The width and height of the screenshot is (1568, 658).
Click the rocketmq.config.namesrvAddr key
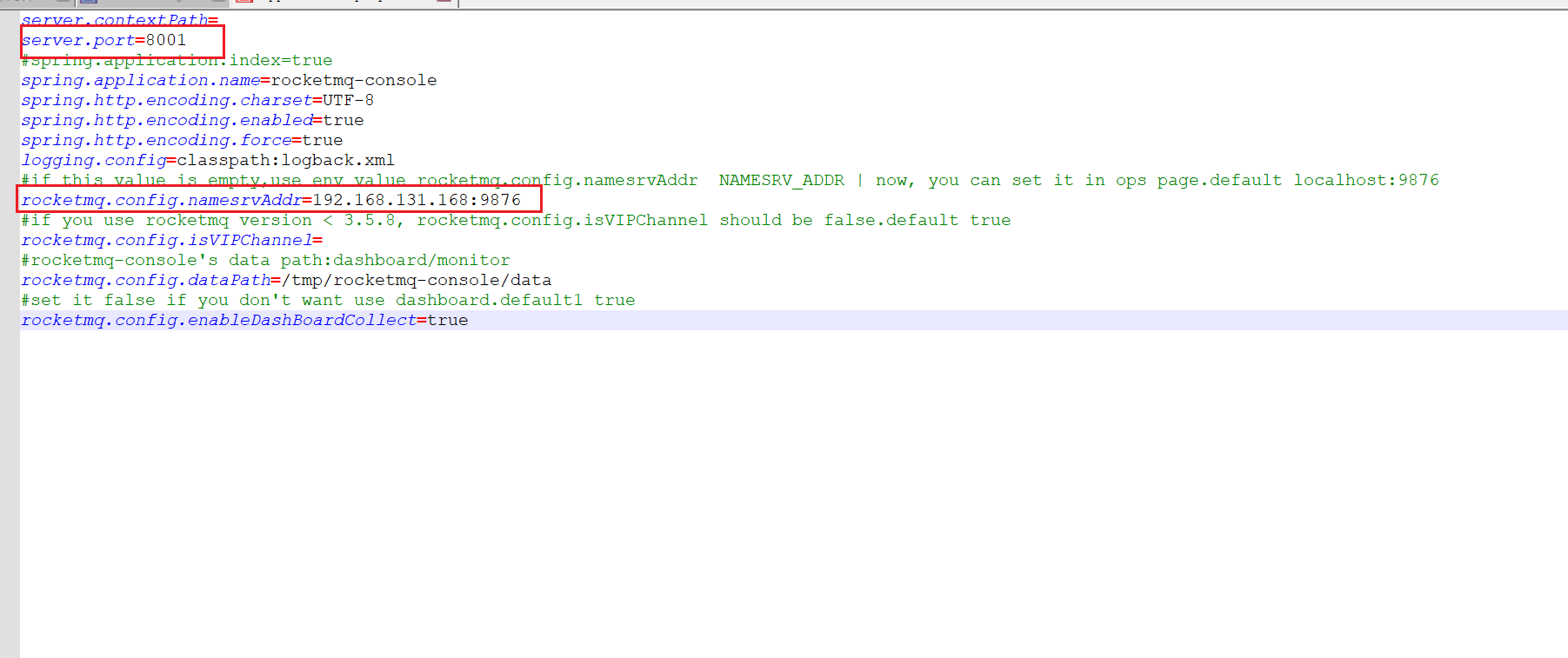coord(162,200)
